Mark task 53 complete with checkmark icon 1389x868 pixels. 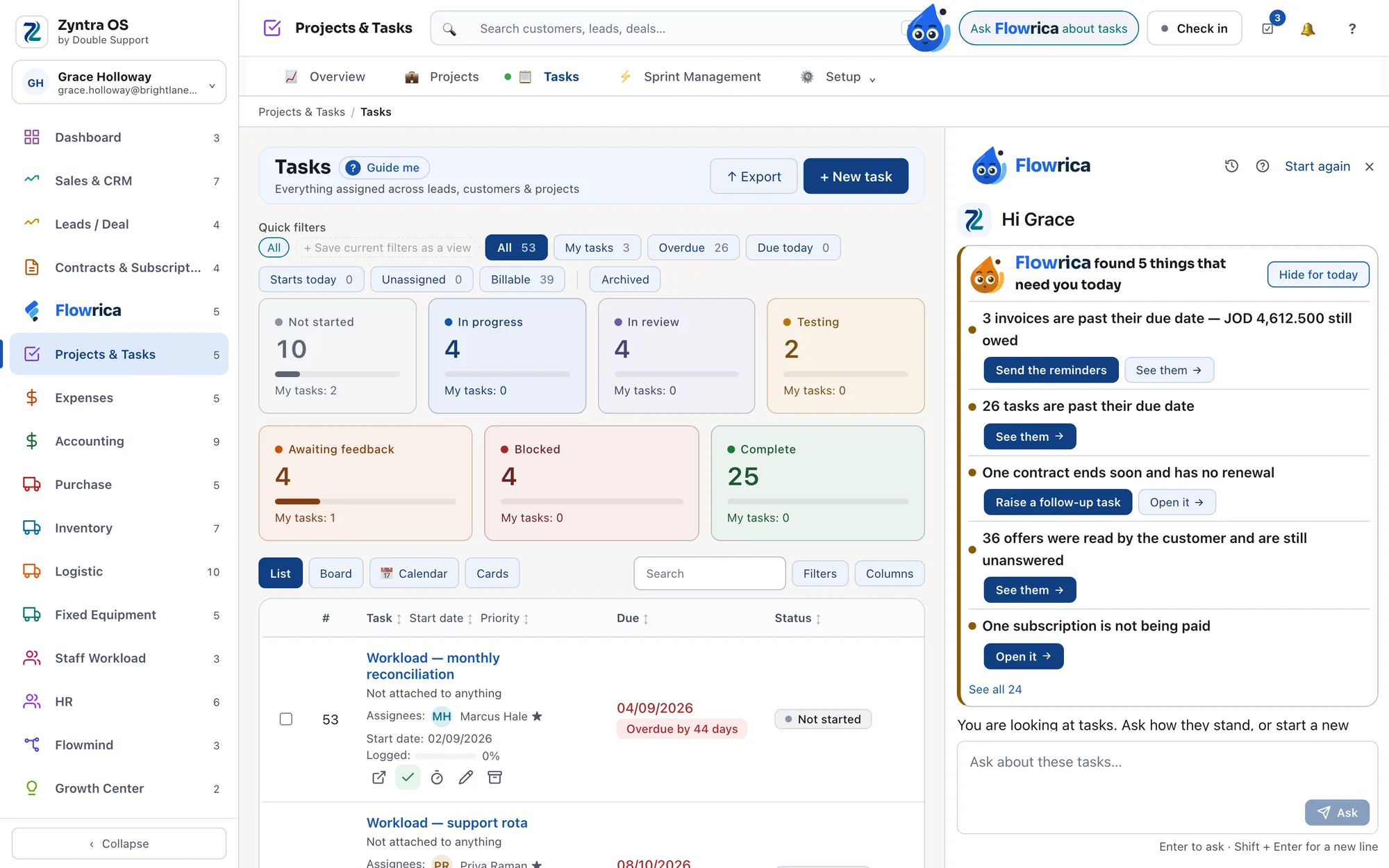tap(408, 778)
